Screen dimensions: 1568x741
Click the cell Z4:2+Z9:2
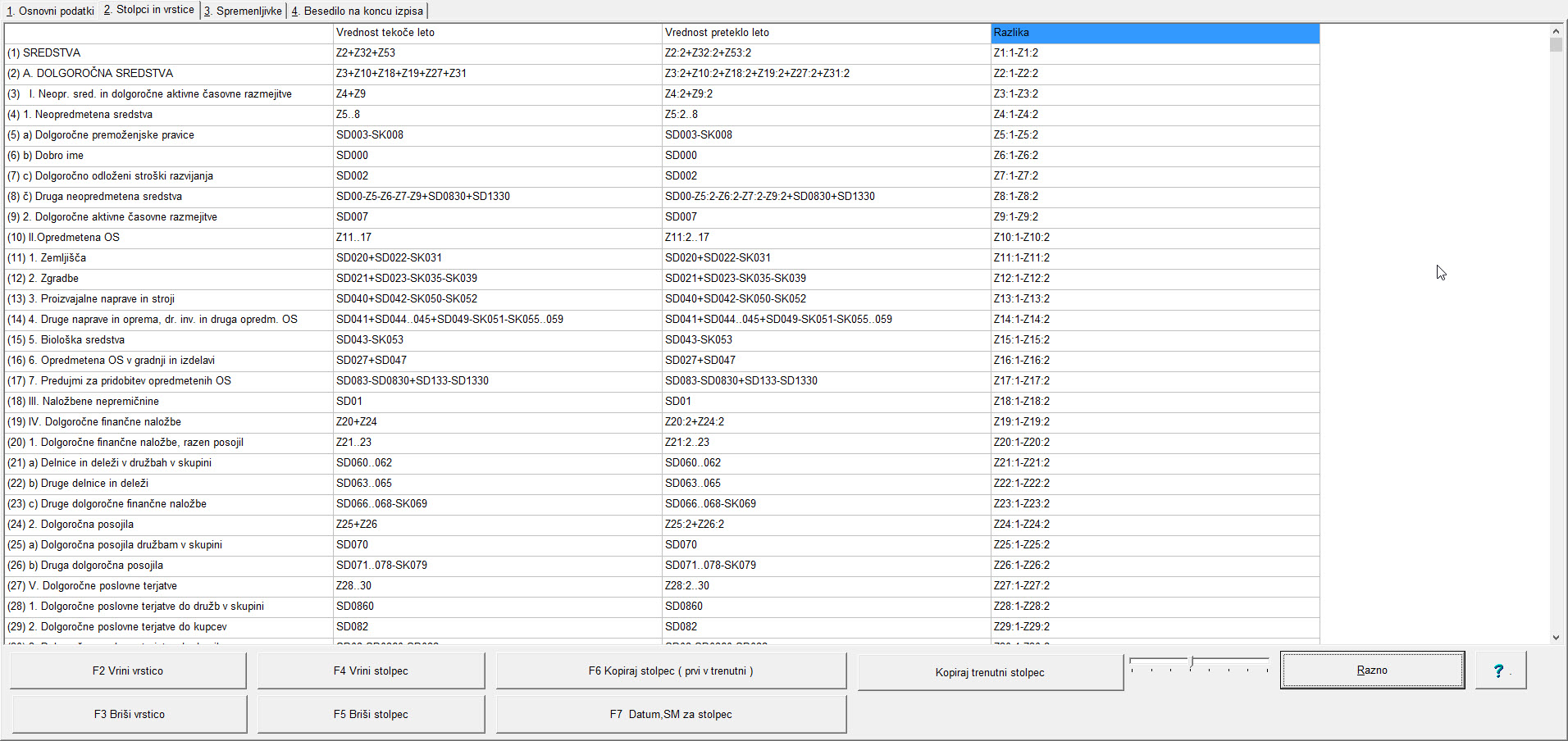[x=827, y=94]
